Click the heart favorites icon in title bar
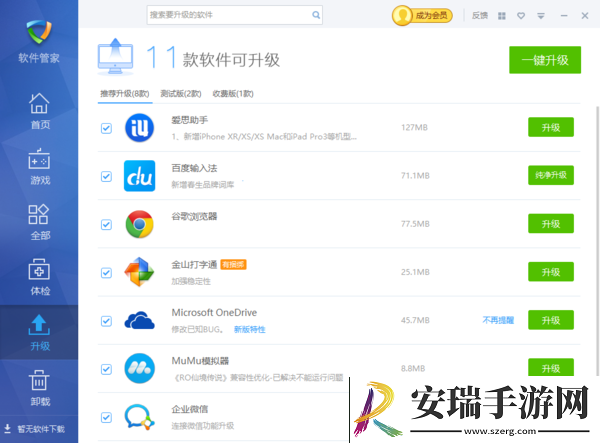600x443 pixels. tap(521, 16)
